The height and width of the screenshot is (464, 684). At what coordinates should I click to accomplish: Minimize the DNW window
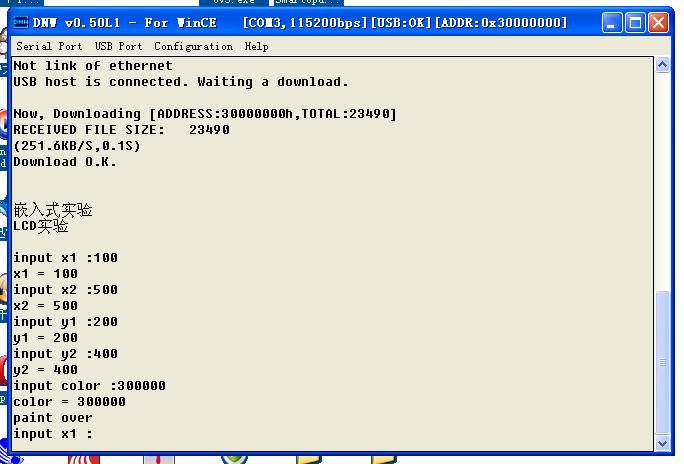tap(612, 23)
